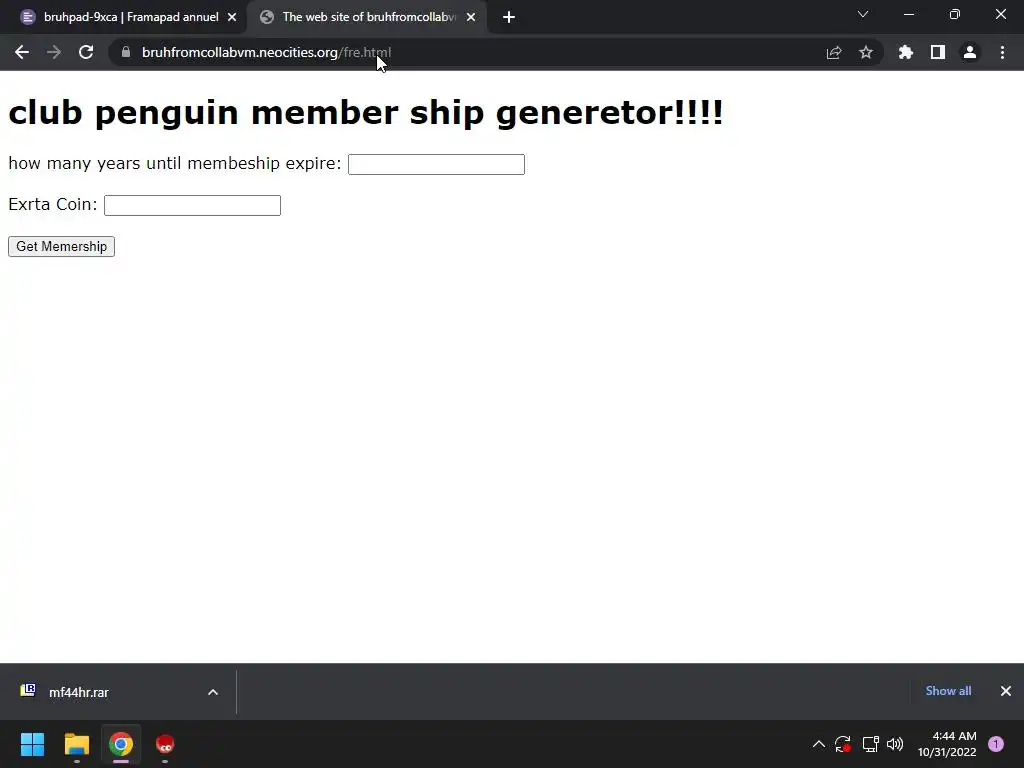Reload the current page
The height and width of the screenshot is (768, 1024).
(x=86, y=52)
